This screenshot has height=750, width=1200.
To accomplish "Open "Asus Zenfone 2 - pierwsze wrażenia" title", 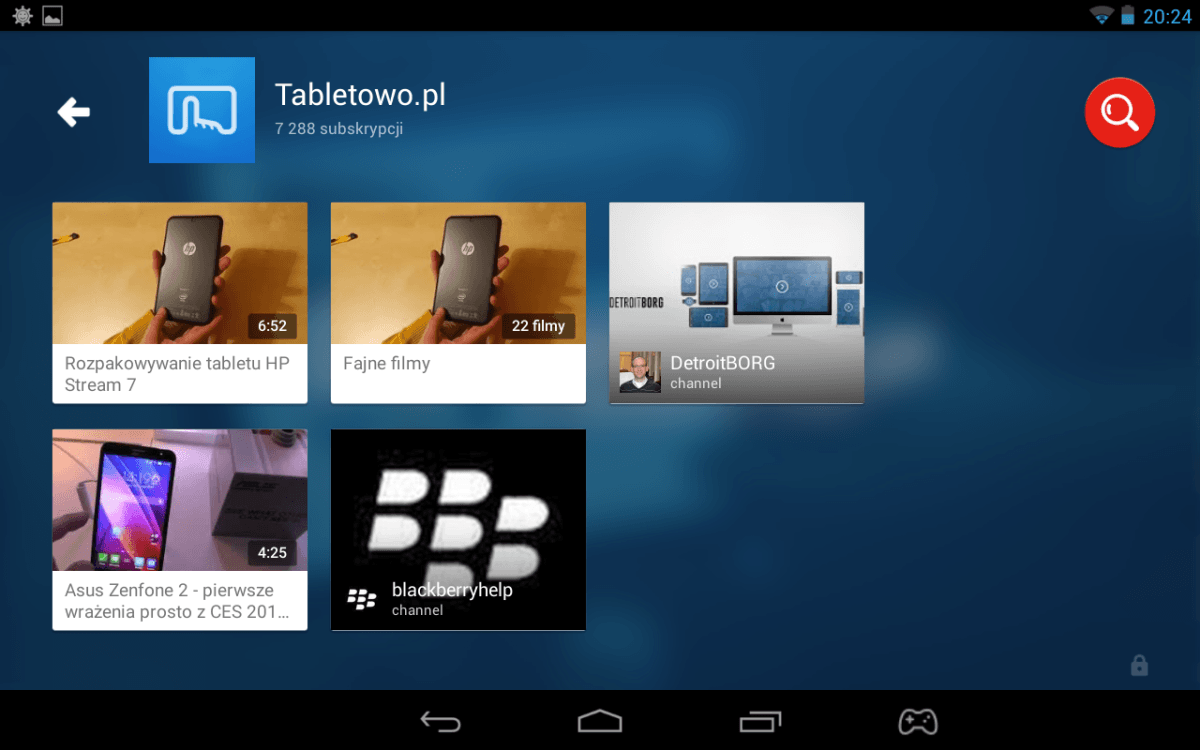I will 178,601.
